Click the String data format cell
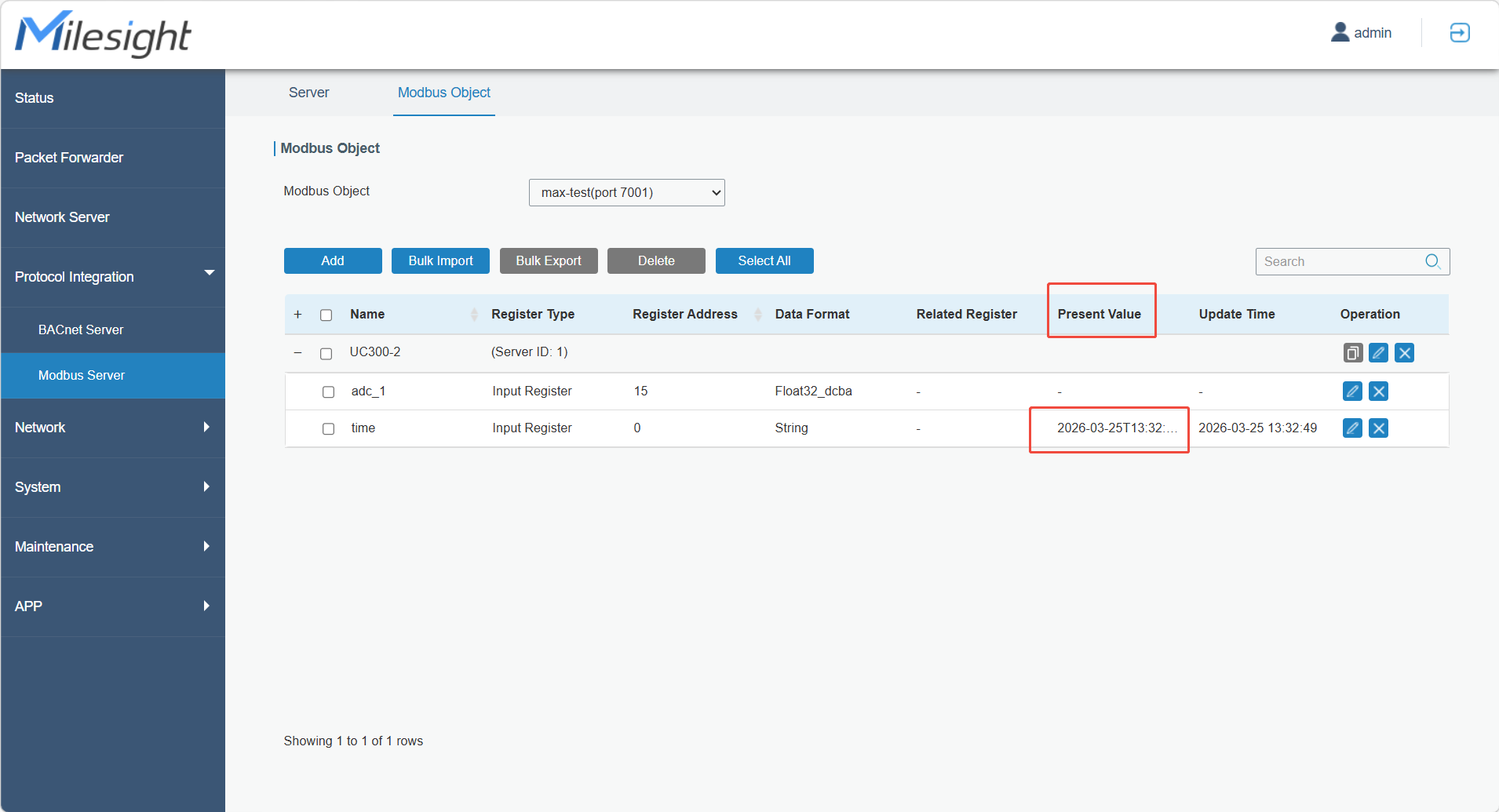 (x=791, y=428)
